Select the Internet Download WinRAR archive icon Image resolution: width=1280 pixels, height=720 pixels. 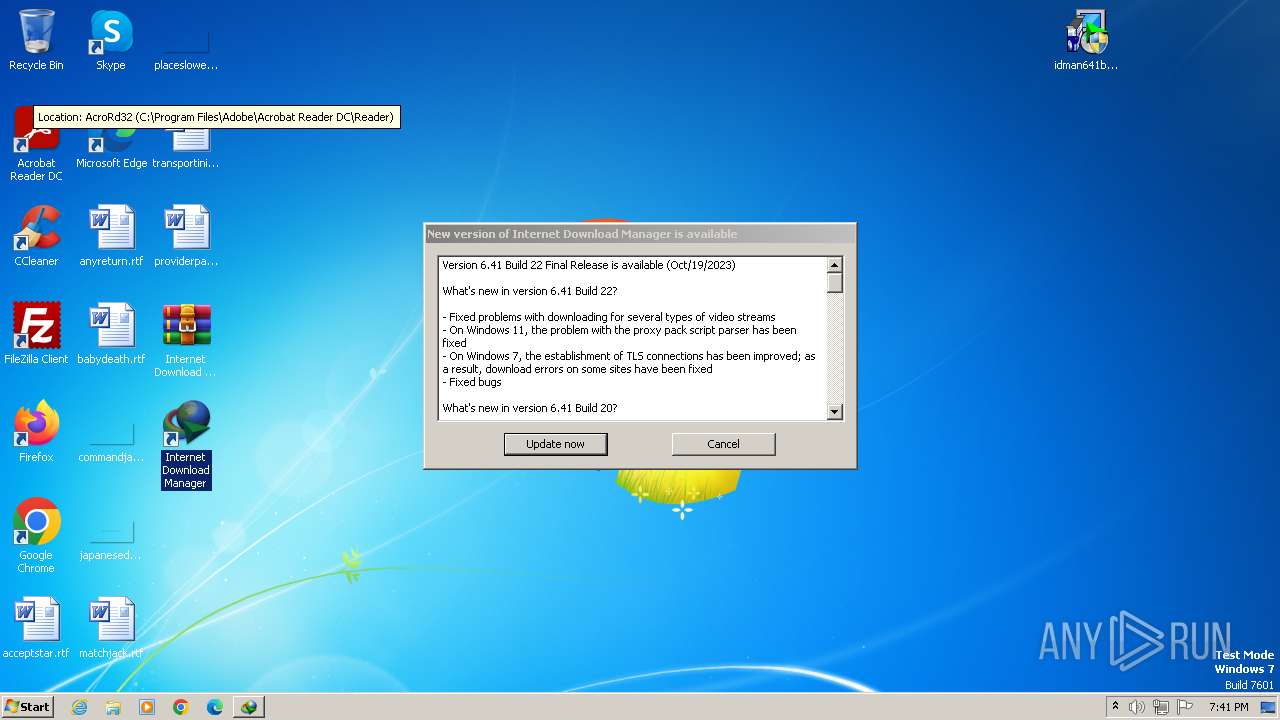coord(186,340)
